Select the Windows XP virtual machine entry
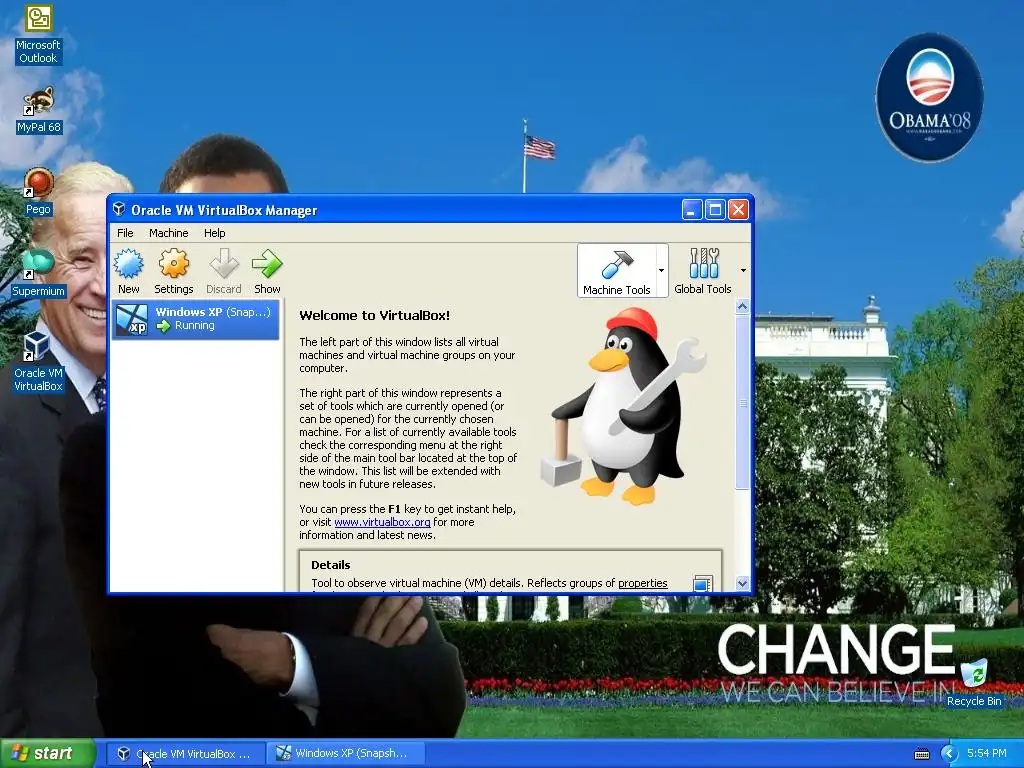 point(197,319)
